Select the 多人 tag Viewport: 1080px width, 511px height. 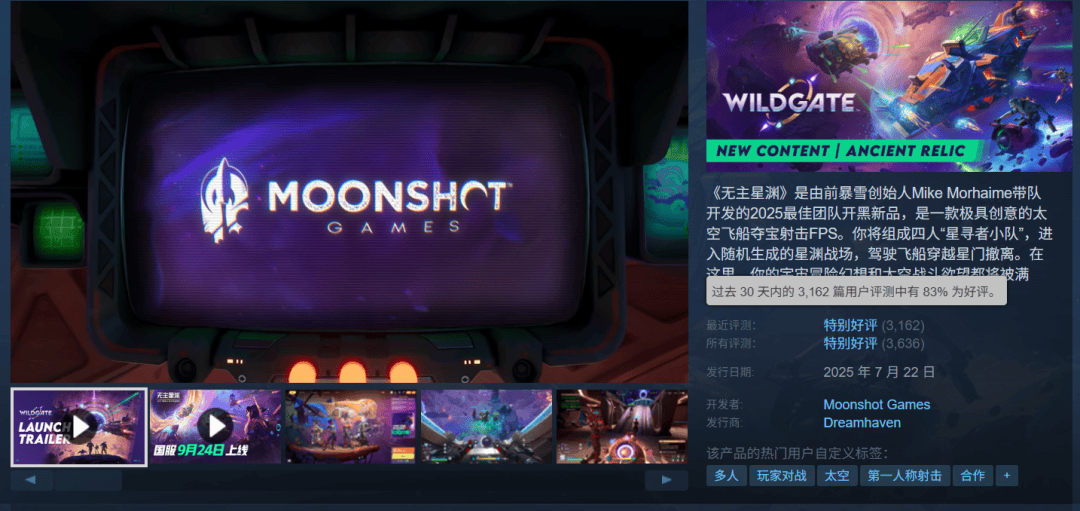[726, 475]
